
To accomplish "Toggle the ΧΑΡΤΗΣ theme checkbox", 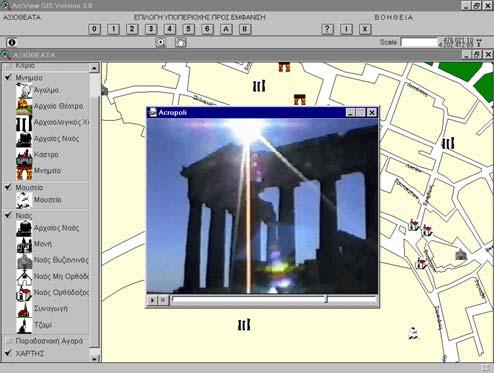I will [x=8, y=353].
